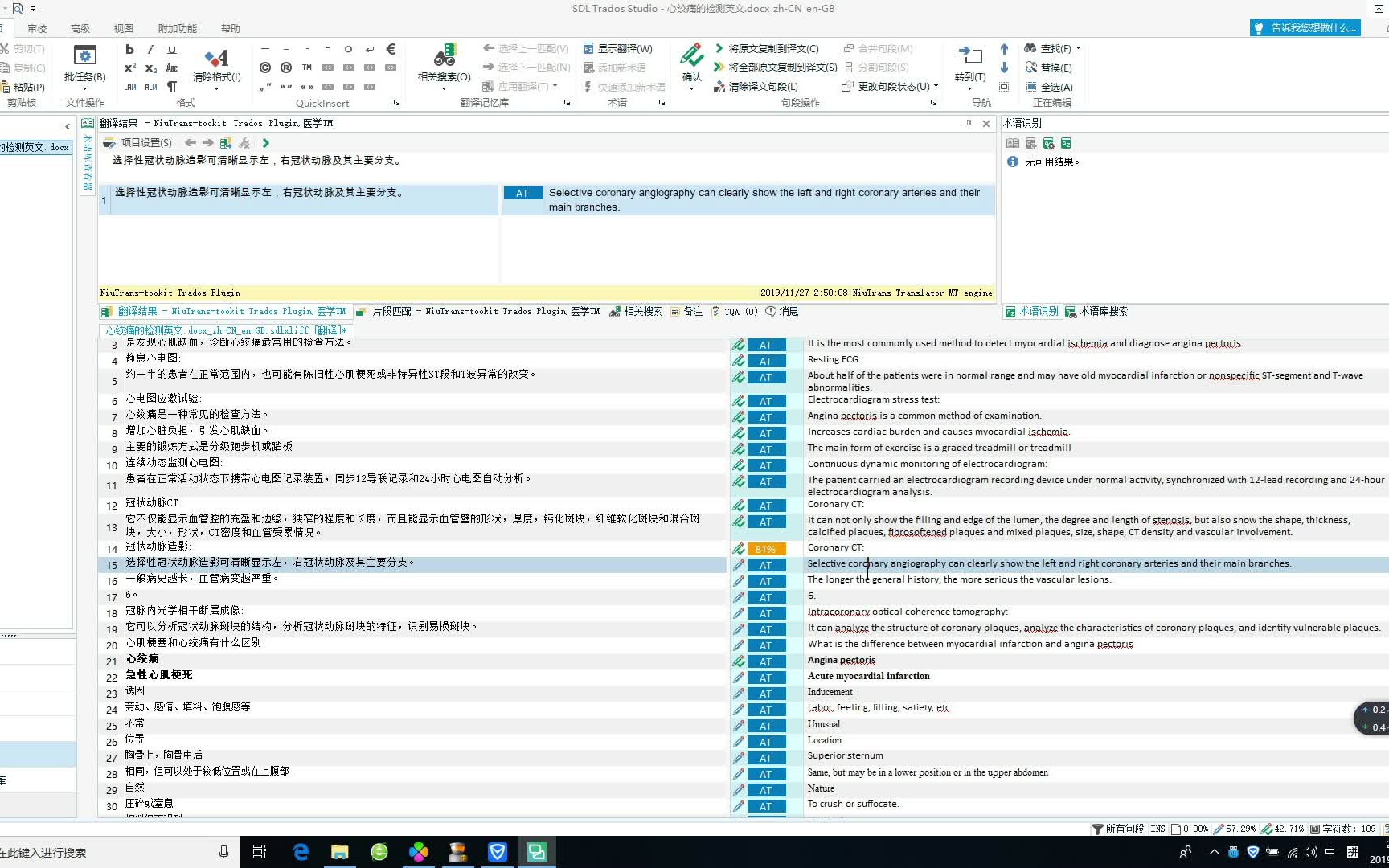Open the 审校 ribbon tab
This screenshot has height=868, width=1389.
[37, 28]
